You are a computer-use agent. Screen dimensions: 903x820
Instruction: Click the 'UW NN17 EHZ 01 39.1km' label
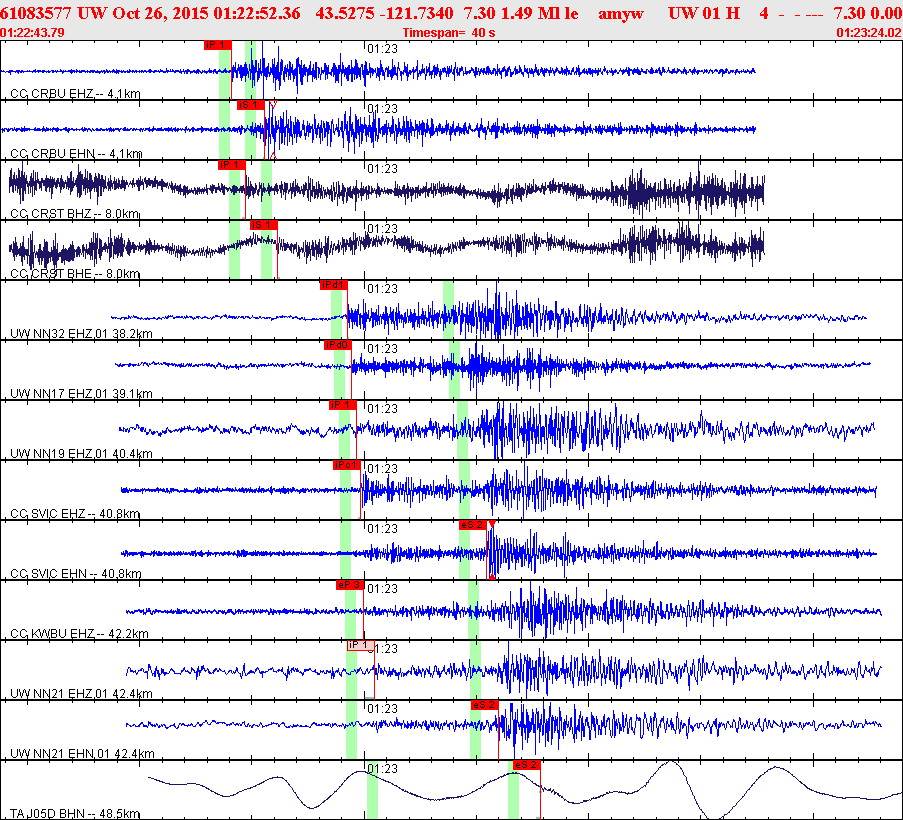(x=81, y=393)
